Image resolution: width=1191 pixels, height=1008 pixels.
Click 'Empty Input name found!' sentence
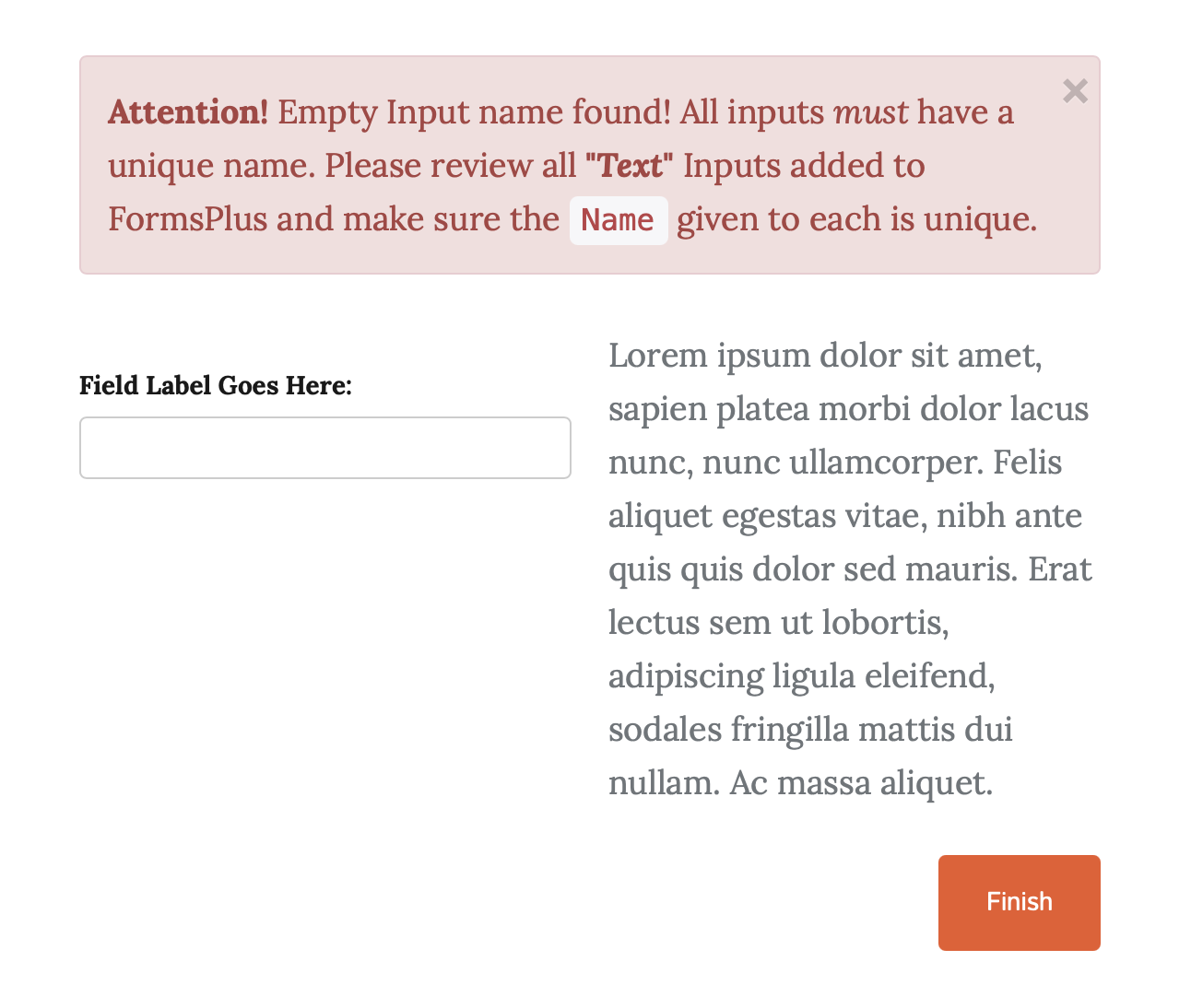(475, 112)
